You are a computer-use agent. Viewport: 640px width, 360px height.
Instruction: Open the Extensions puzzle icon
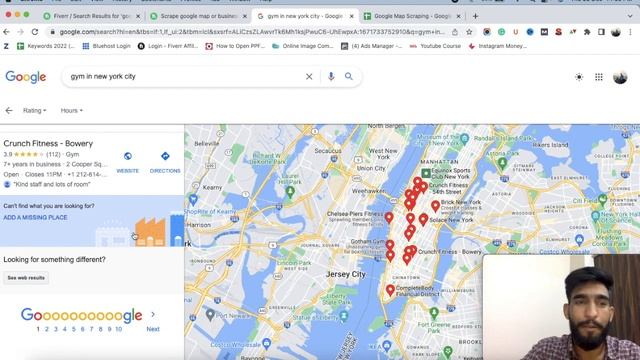pos(587,32)
